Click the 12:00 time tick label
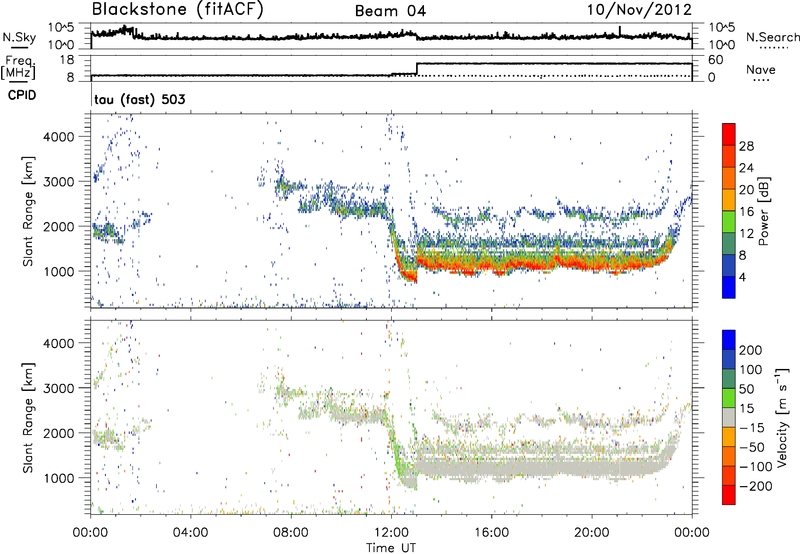 pyautogui.click(x=391, y=533)
